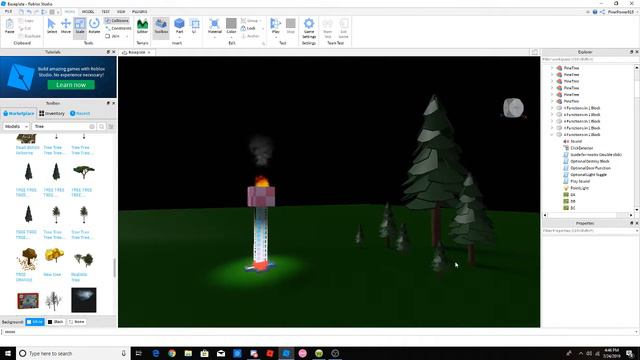Click the Paste clipboard button
640x360 pixels.
[x=10, y=26]
